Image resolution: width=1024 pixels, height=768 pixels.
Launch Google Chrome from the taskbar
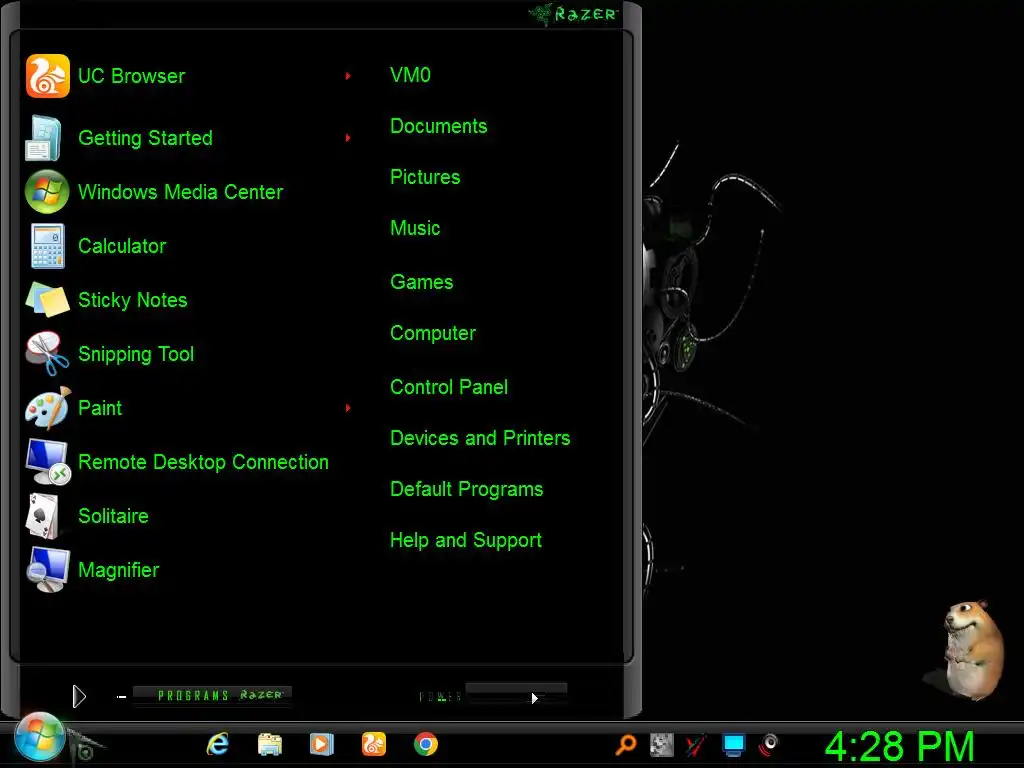[x=426, y=744]
